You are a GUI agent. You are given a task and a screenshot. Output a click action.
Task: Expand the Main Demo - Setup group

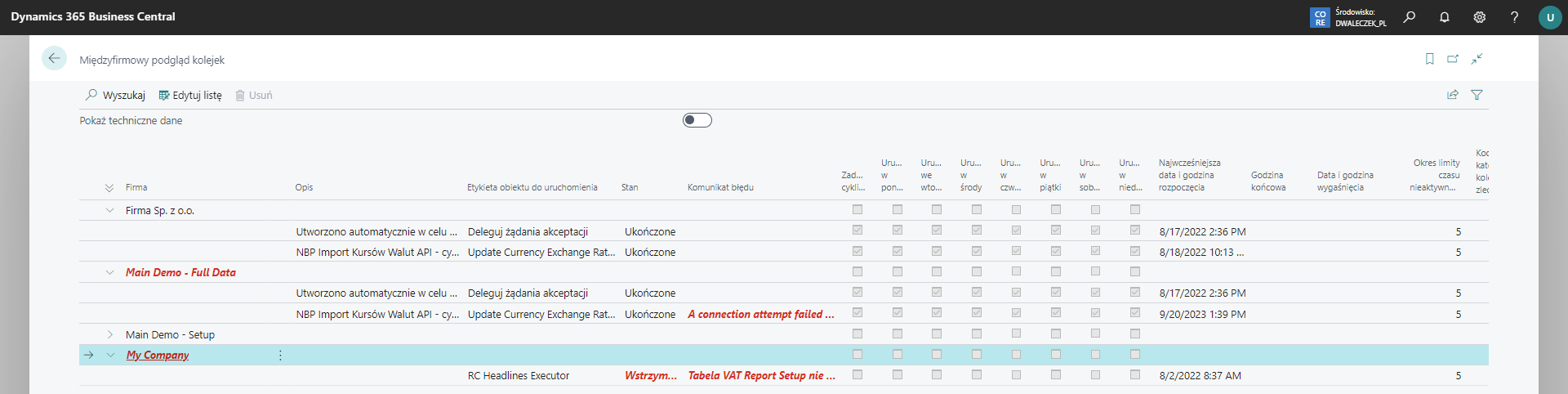click(x=109, y=334)
